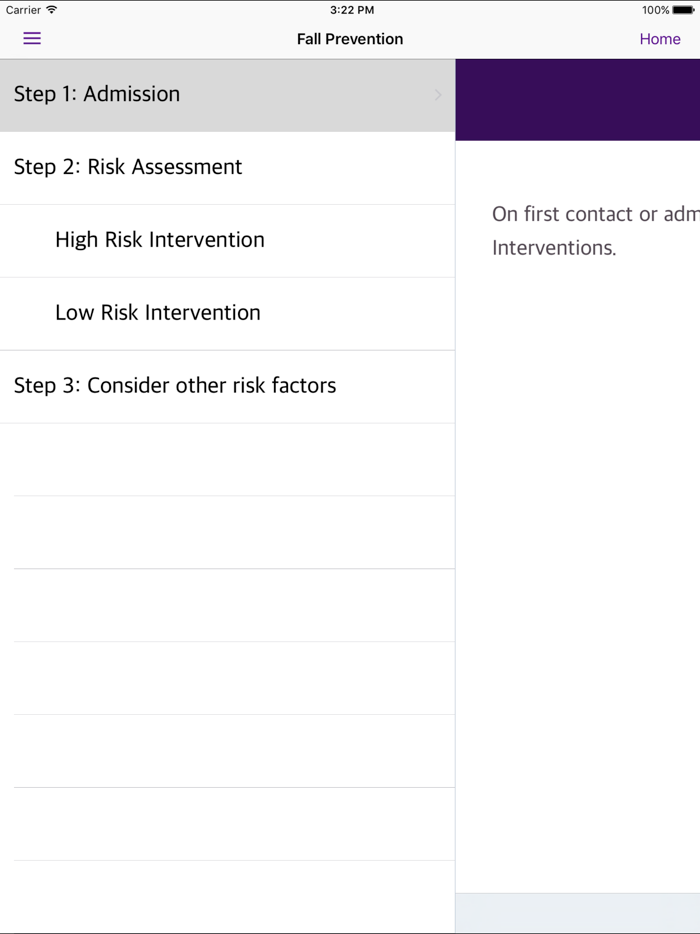
Task: Open Step 2: Risk Assessment
Action: click(128, 167)
